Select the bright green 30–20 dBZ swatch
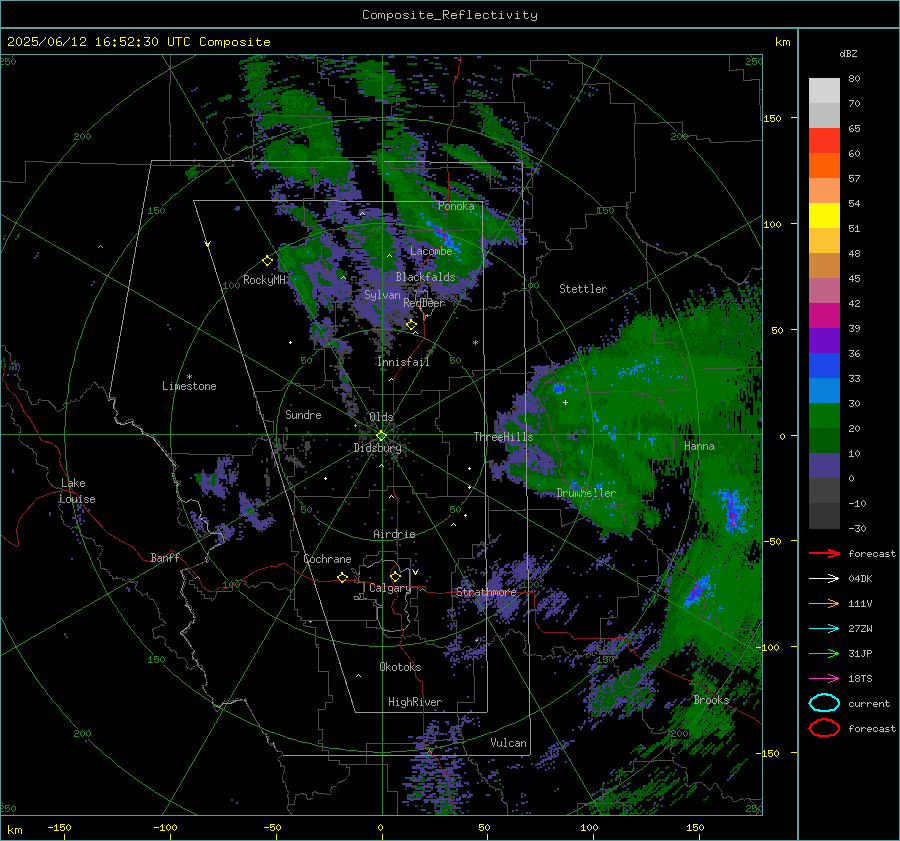The height and width of the screenshot is (841, 900). coord(824,416)
